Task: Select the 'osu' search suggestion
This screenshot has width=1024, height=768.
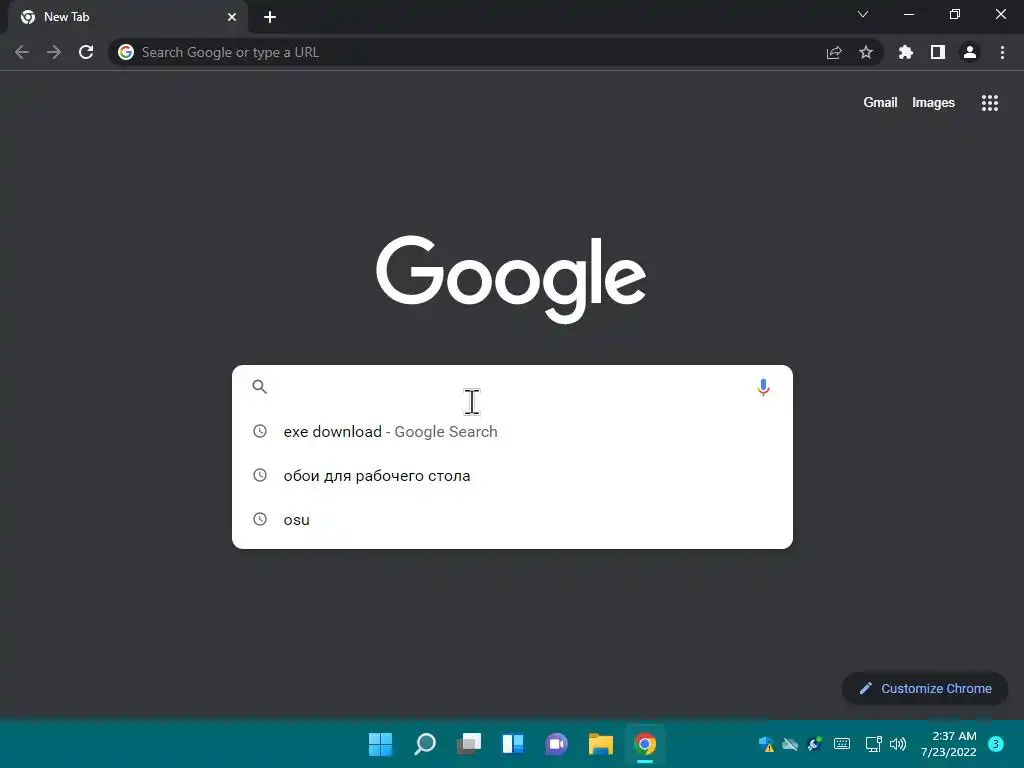Action: [512, 519]
